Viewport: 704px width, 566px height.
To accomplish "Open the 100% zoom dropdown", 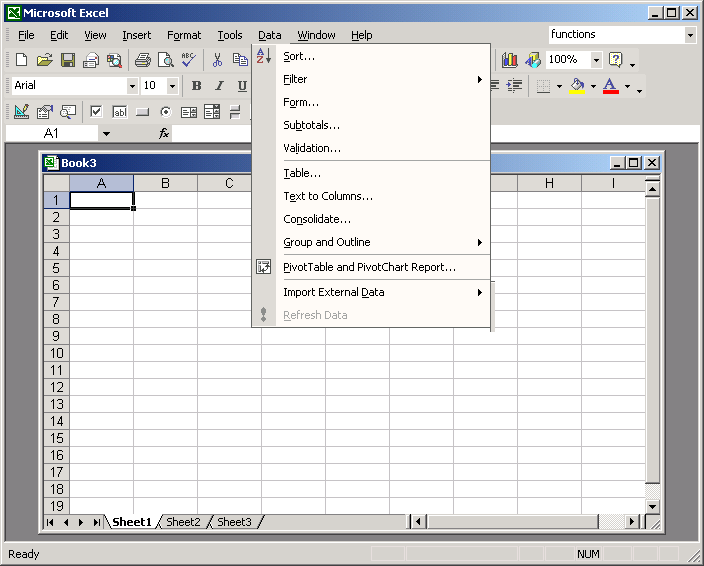I will click(596, 60).
